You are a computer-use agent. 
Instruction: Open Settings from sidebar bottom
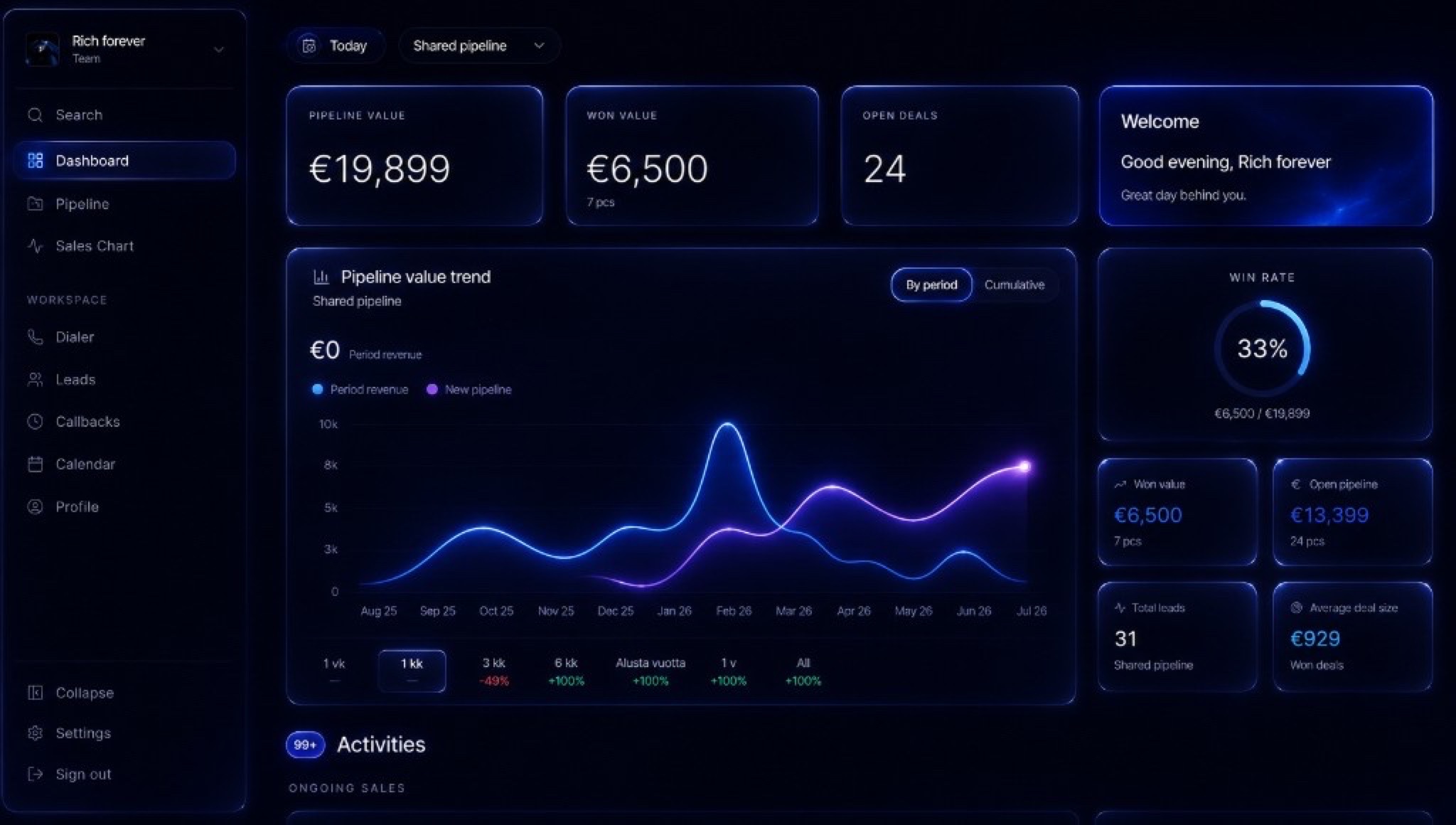pos(124,733)
